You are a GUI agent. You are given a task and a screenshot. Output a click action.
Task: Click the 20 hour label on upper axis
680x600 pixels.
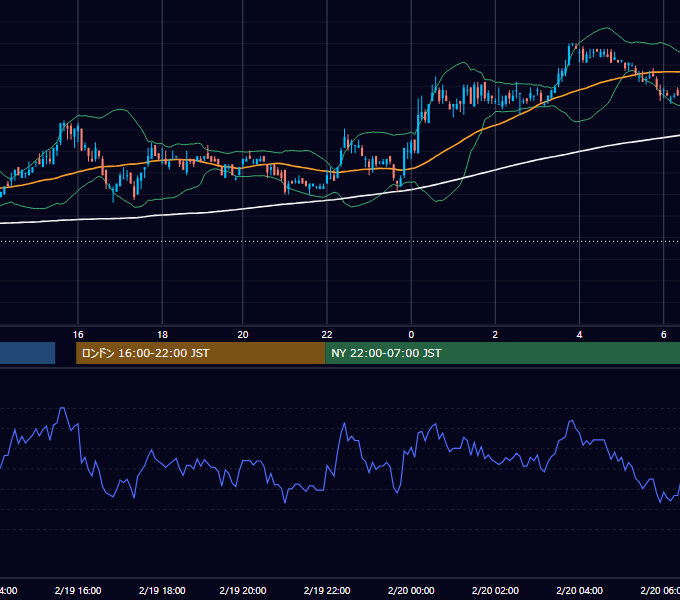(x=243, y=335)
